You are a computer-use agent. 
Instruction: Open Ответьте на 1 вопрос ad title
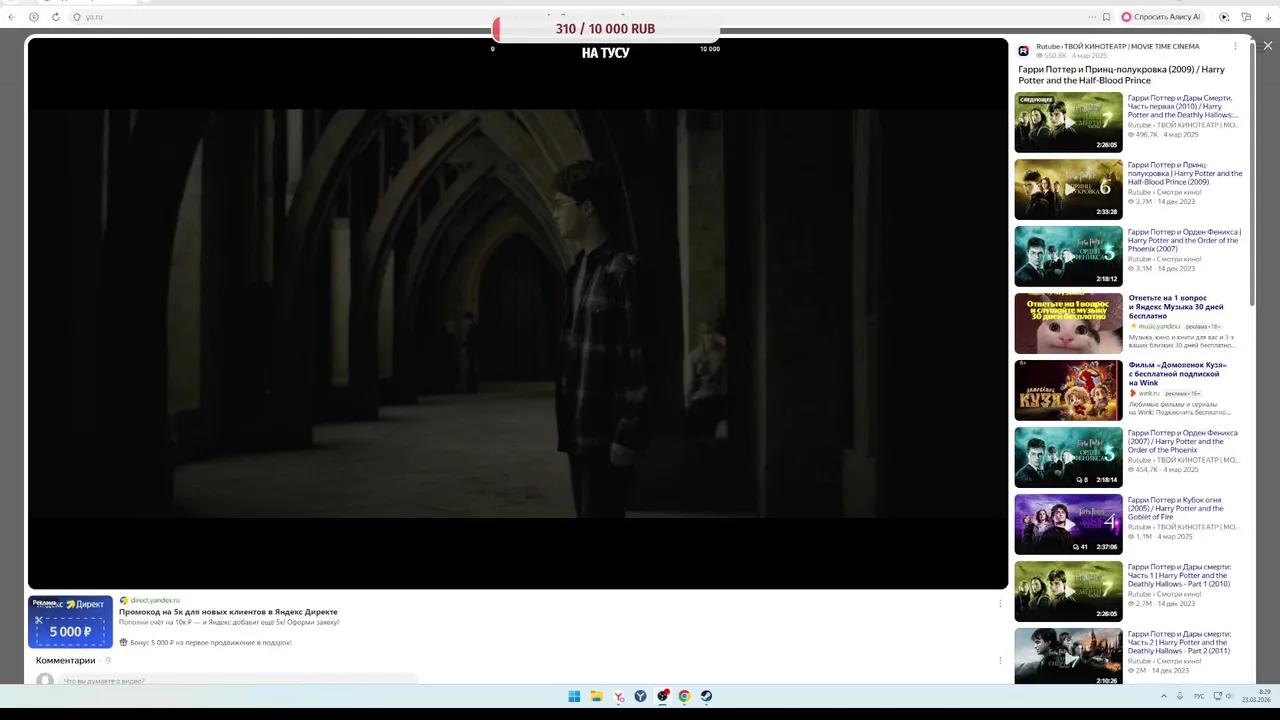point(1176,307)
